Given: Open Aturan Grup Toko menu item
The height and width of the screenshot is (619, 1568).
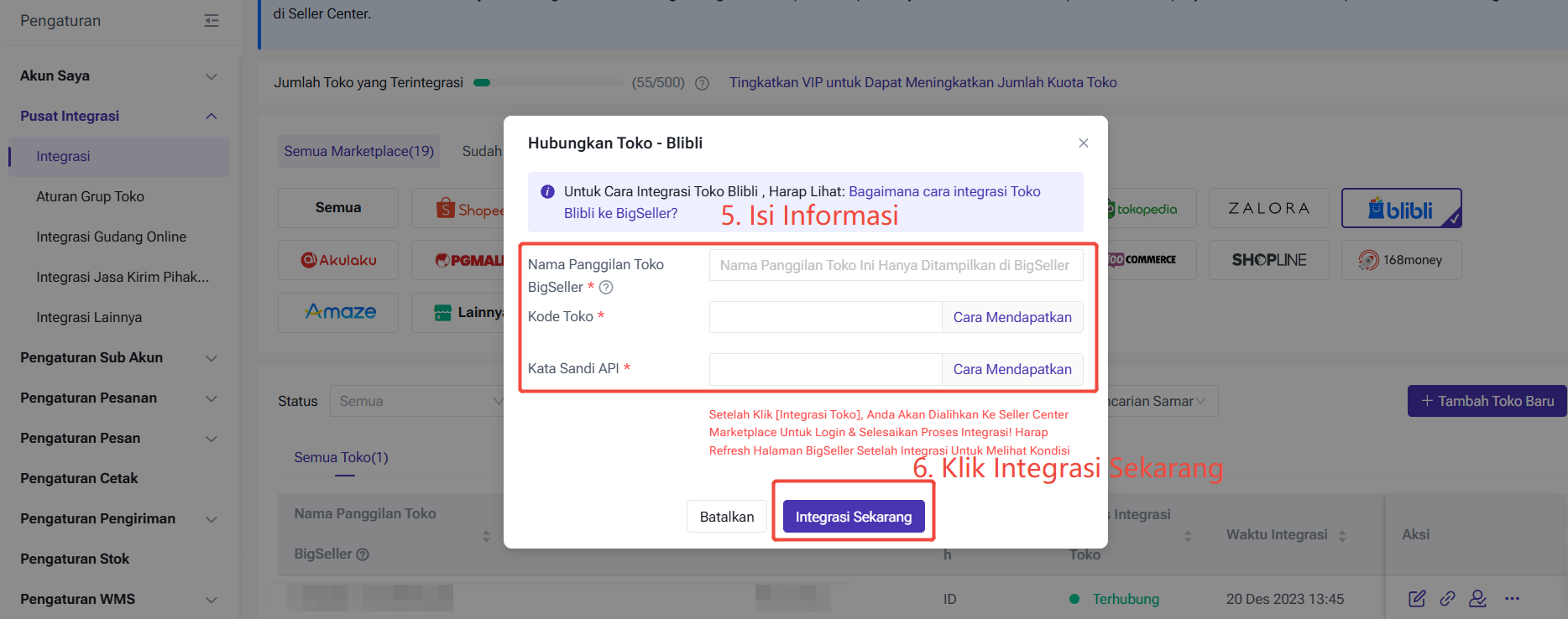Looking at the screenshot, I should pos(90,196).
